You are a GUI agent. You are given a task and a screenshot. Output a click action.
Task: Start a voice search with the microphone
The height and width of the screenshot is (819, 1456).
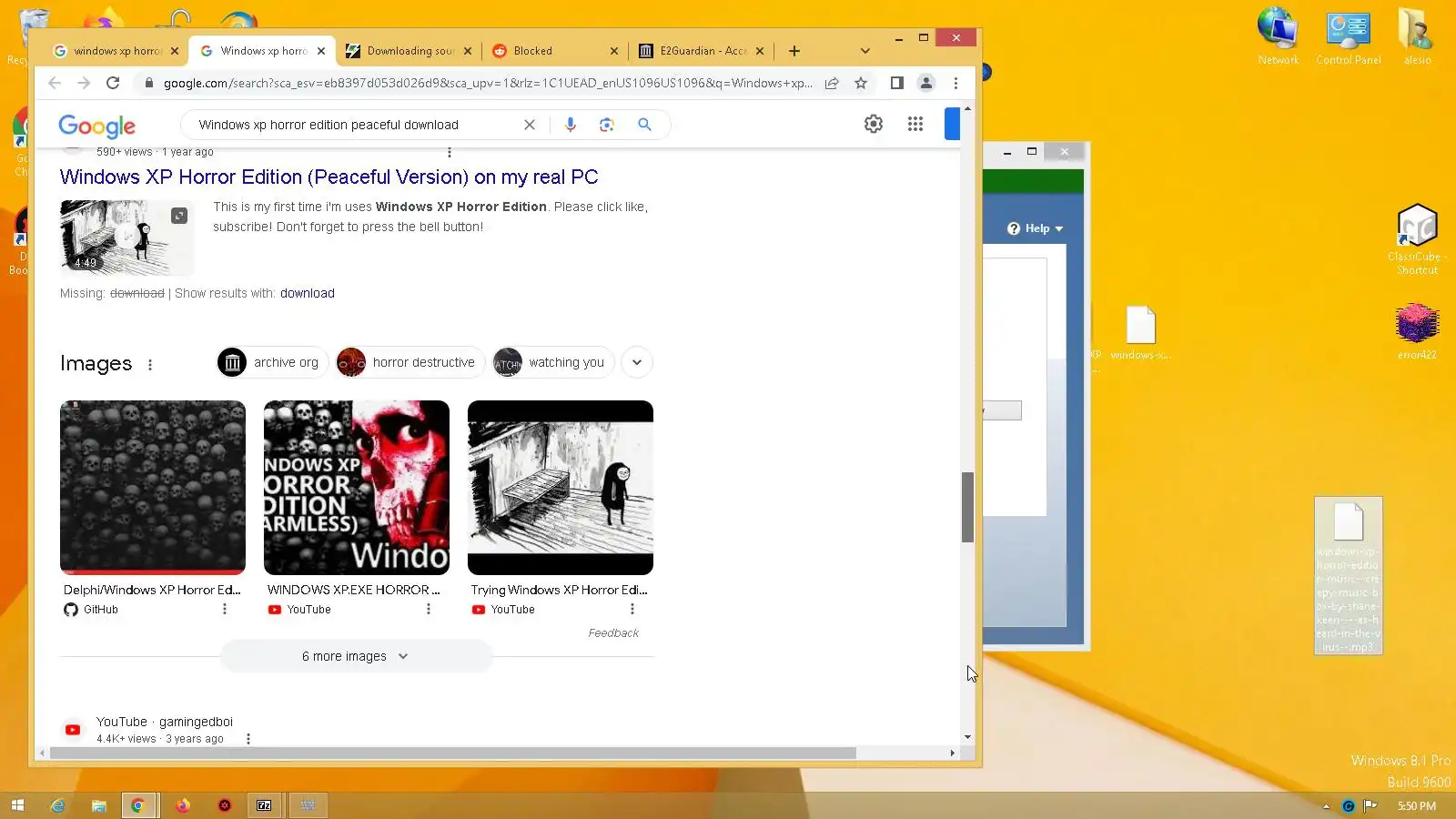coord(571,125)
